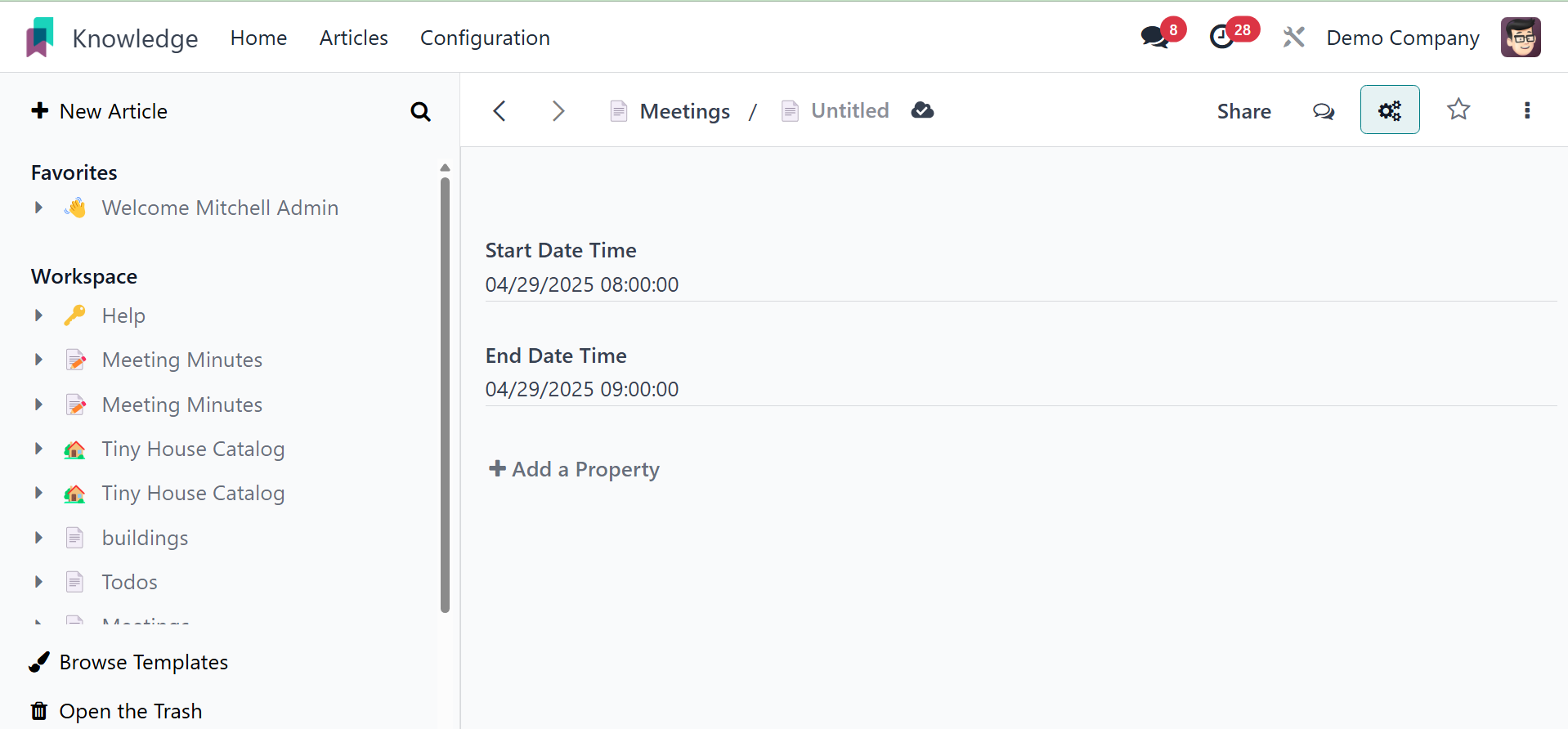
Task: Expand the Todos article children
Action: point(38,582)
